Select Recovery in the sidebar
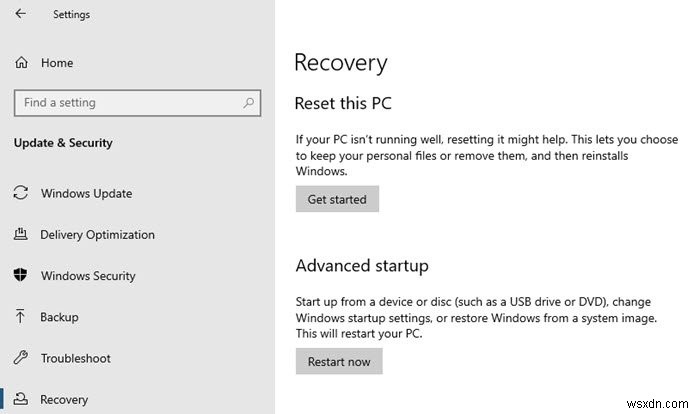Viewport: 700px width, 414px height. click(64, 400)
